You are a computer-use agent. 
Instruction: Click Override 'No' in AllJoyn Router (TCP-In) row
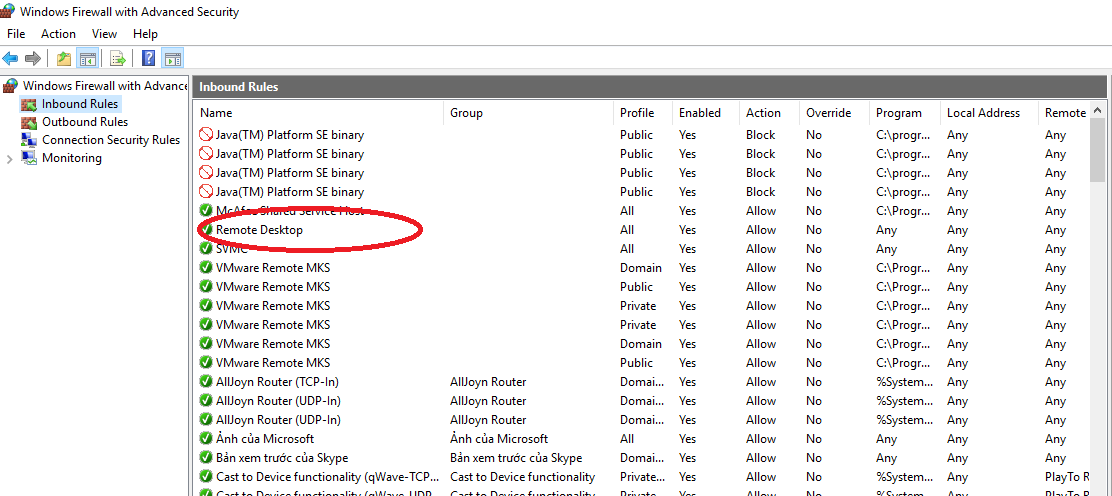[813, 382]
